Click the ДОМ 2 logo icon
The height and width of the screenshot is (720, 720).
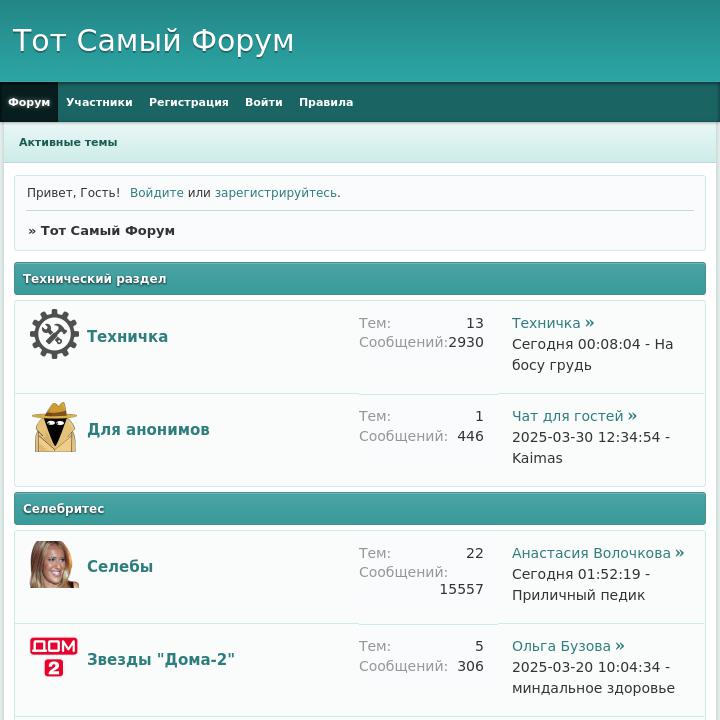(x=54, y=657)
